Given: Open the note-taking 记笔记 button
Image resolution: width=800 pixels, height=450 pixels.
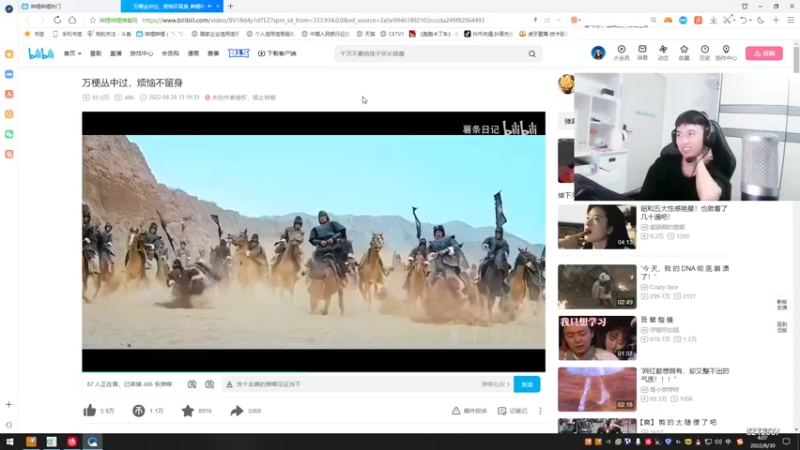Looking at the screenshot, I should click(x=512, y=411).
